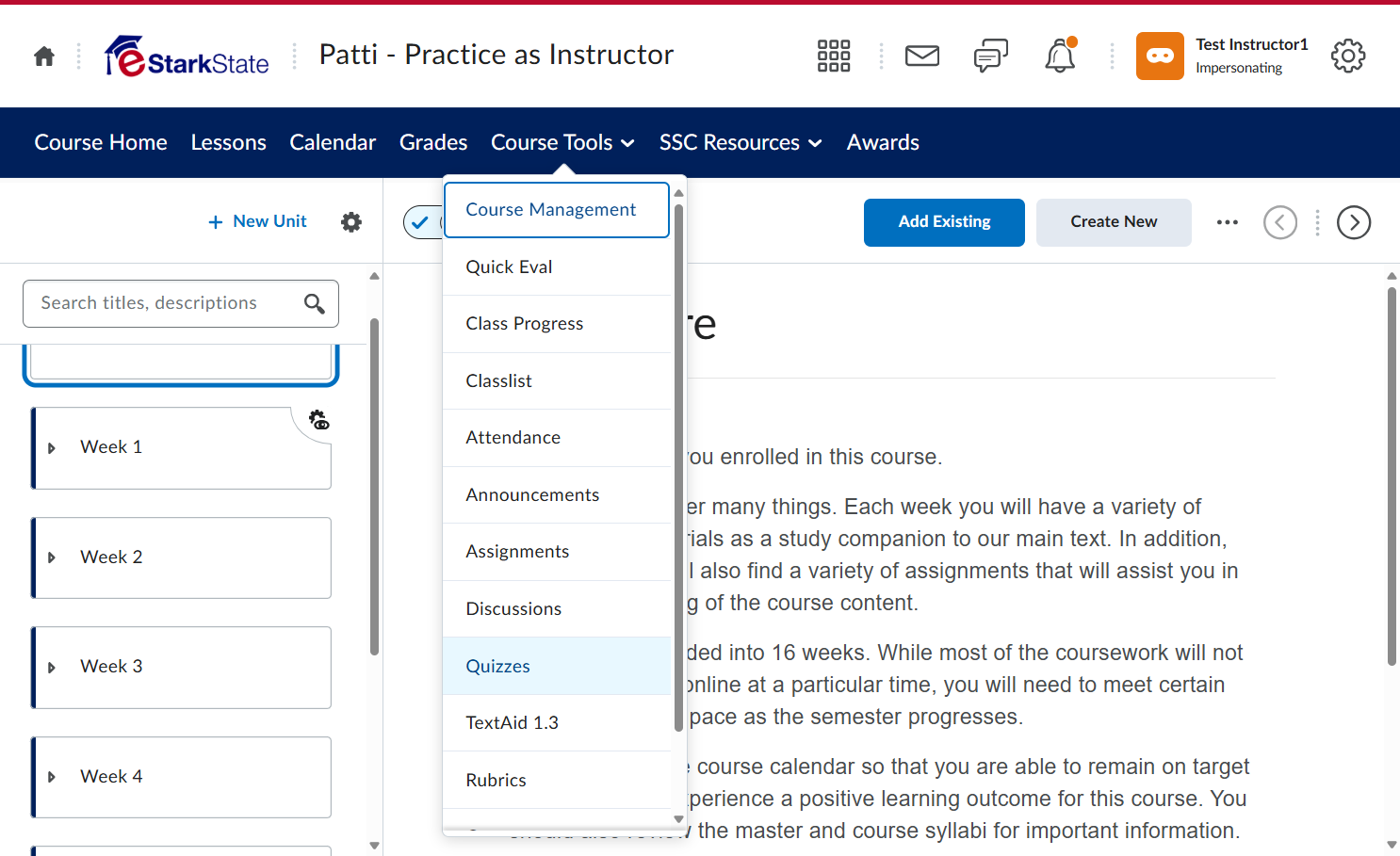The height and width of the screenshot is (856, 1400).
Task: Open the Course Home link
Action: pyautogui.click(x=101, y=142)
